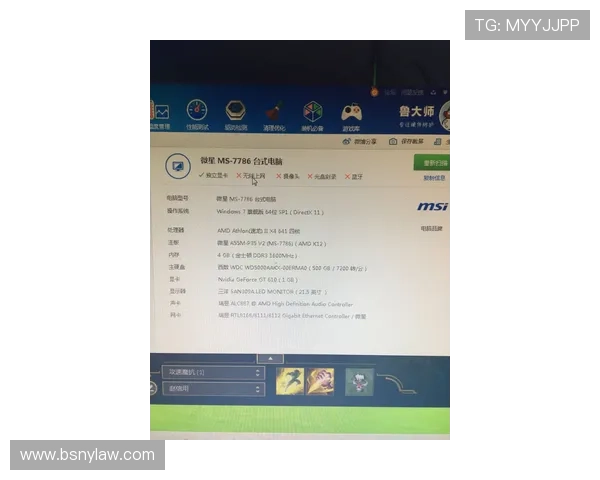Viewport: 600px width, 480px height.
Task: Open the 性能测试 performance test gauge icon
Action: pos(197,110)
